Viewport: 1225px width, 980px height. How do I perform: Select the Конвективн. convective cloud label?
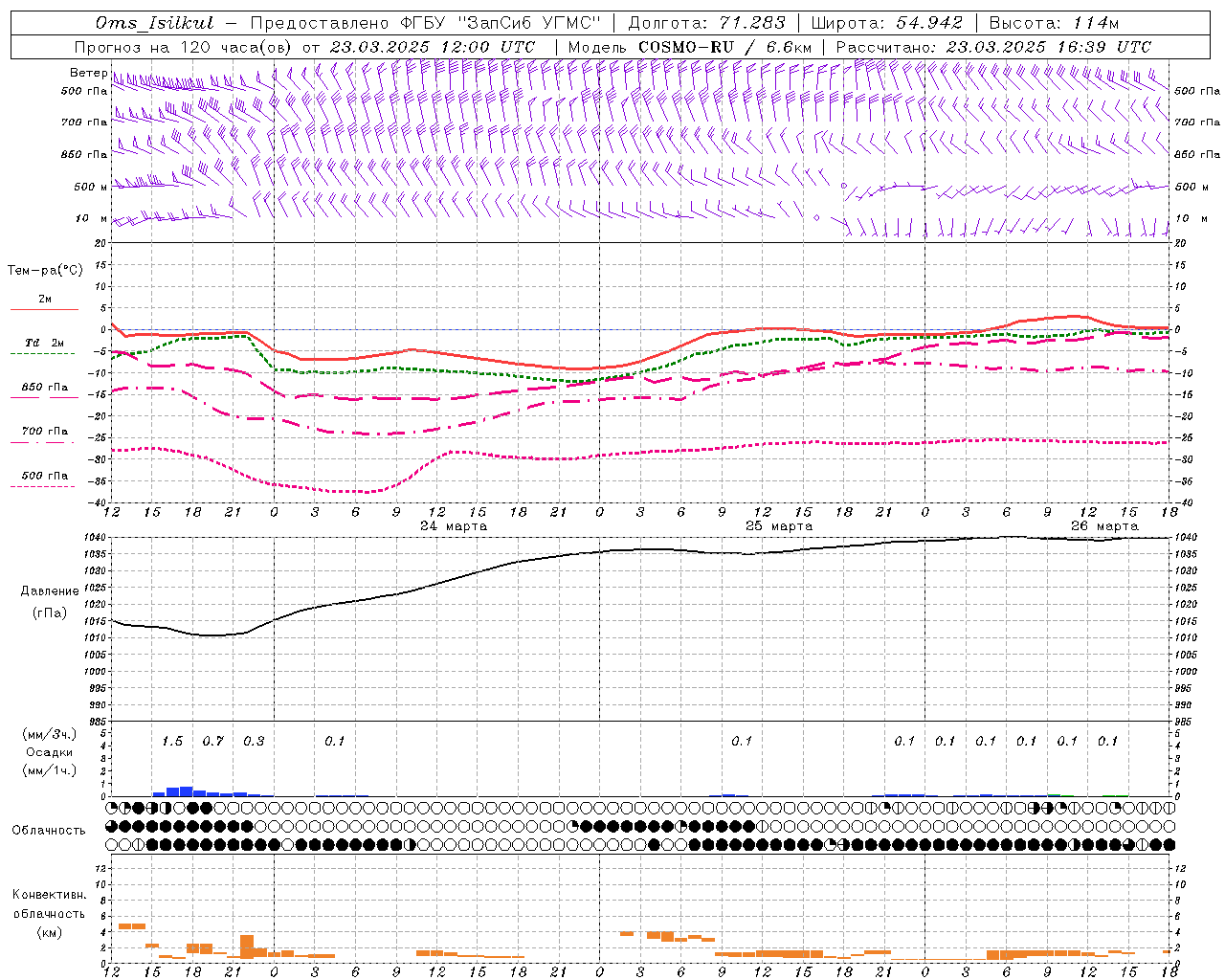pyautogui.click(x=49, y=895)
